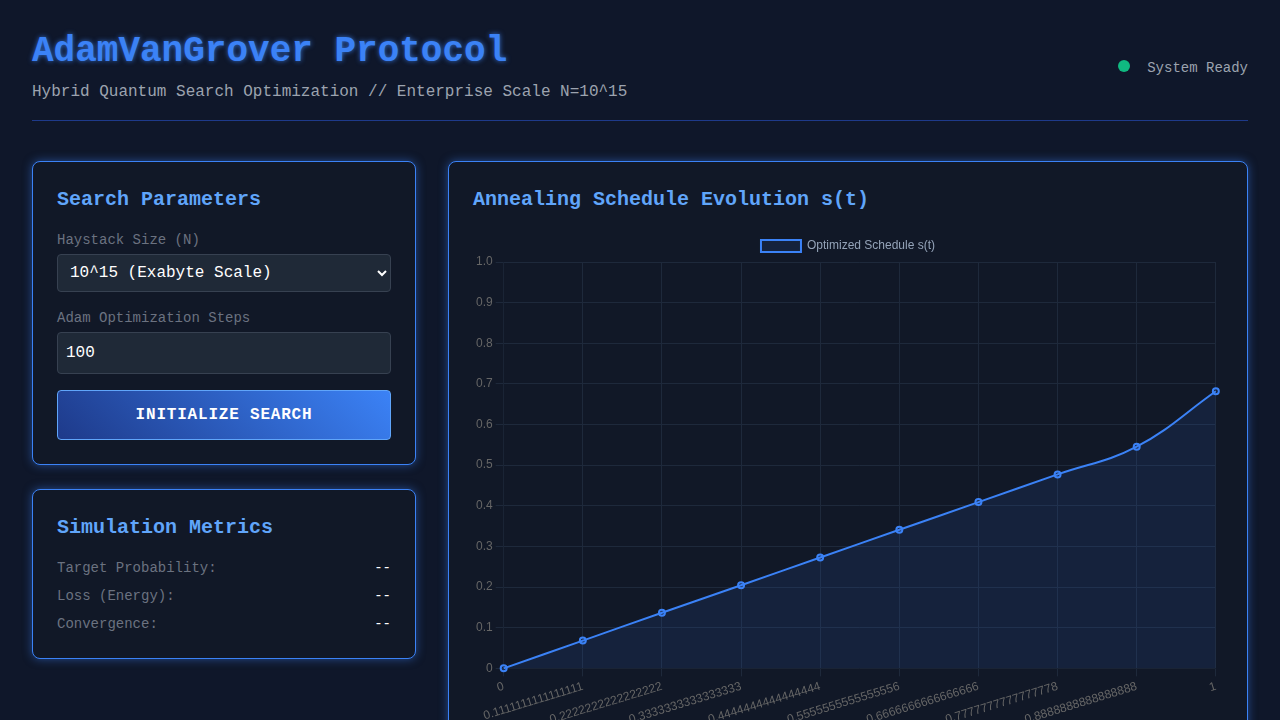Click the chart data point at x=1
The width and height of the screenshot is (1280, 720).
1216,391
